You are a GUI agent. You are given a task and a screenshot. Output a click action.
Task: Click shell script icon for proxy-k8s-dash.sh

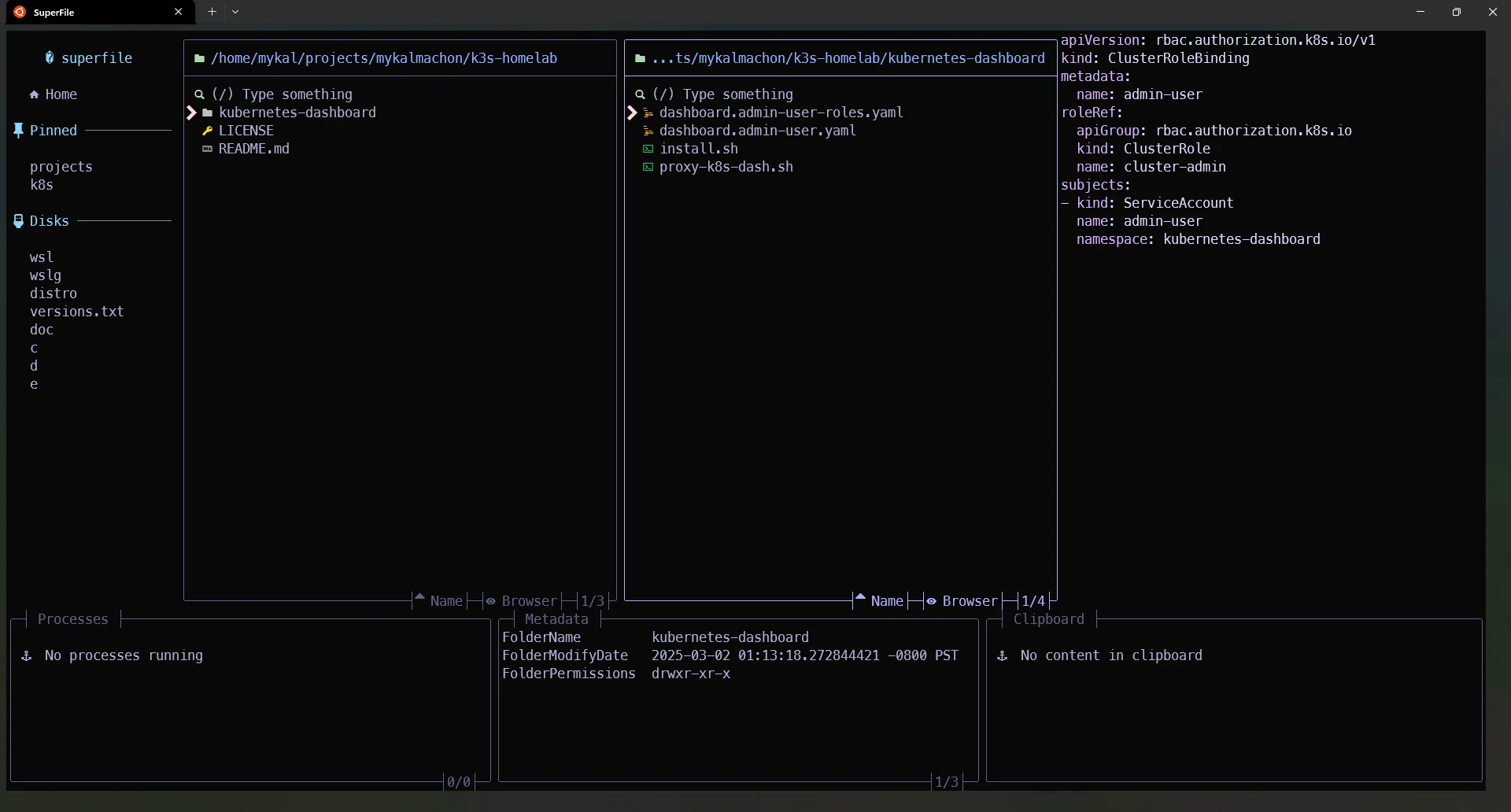(648, 167)
